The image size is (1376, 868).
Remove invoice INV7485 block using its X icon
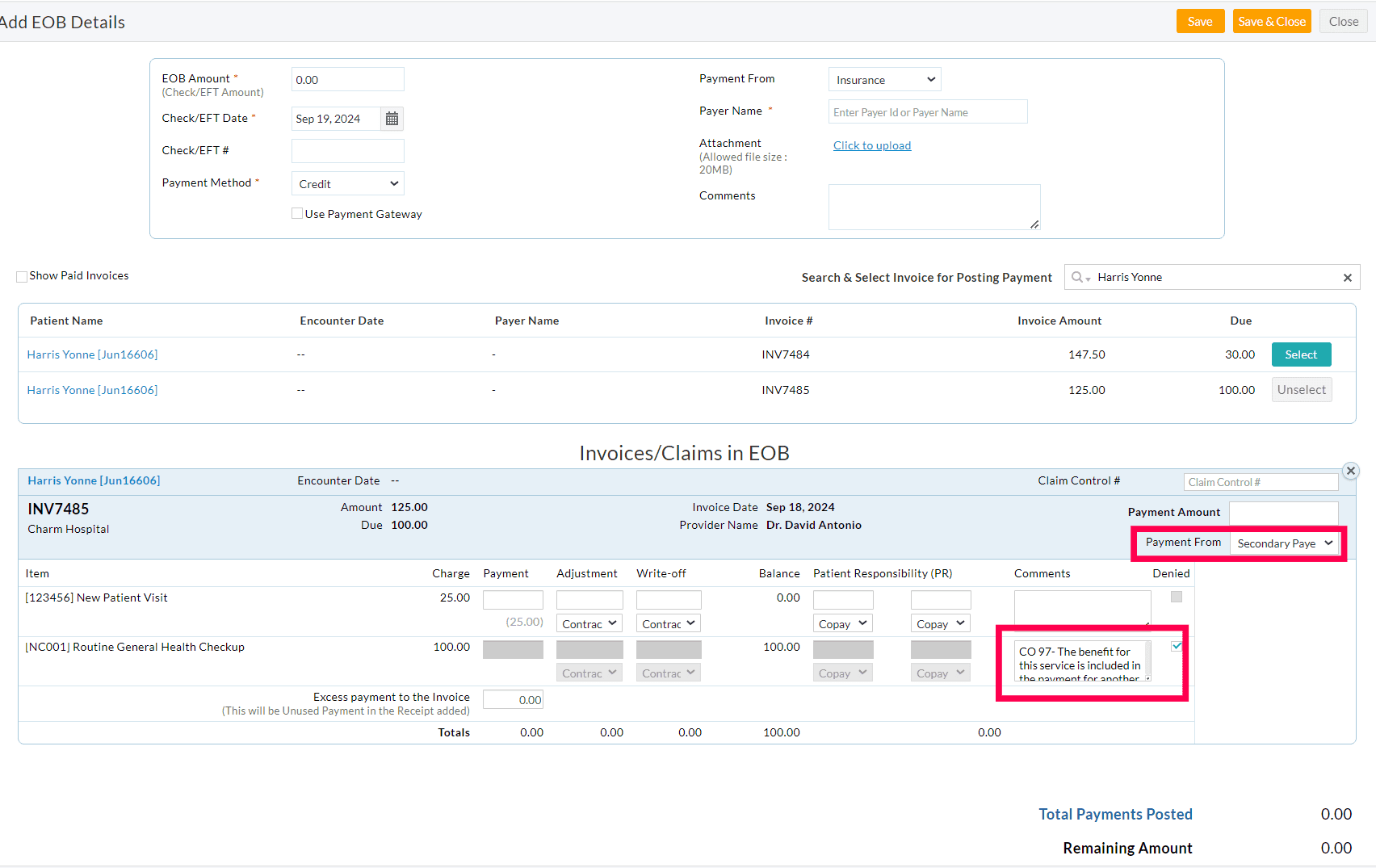pyautogui.click(x=1350, y=471)
